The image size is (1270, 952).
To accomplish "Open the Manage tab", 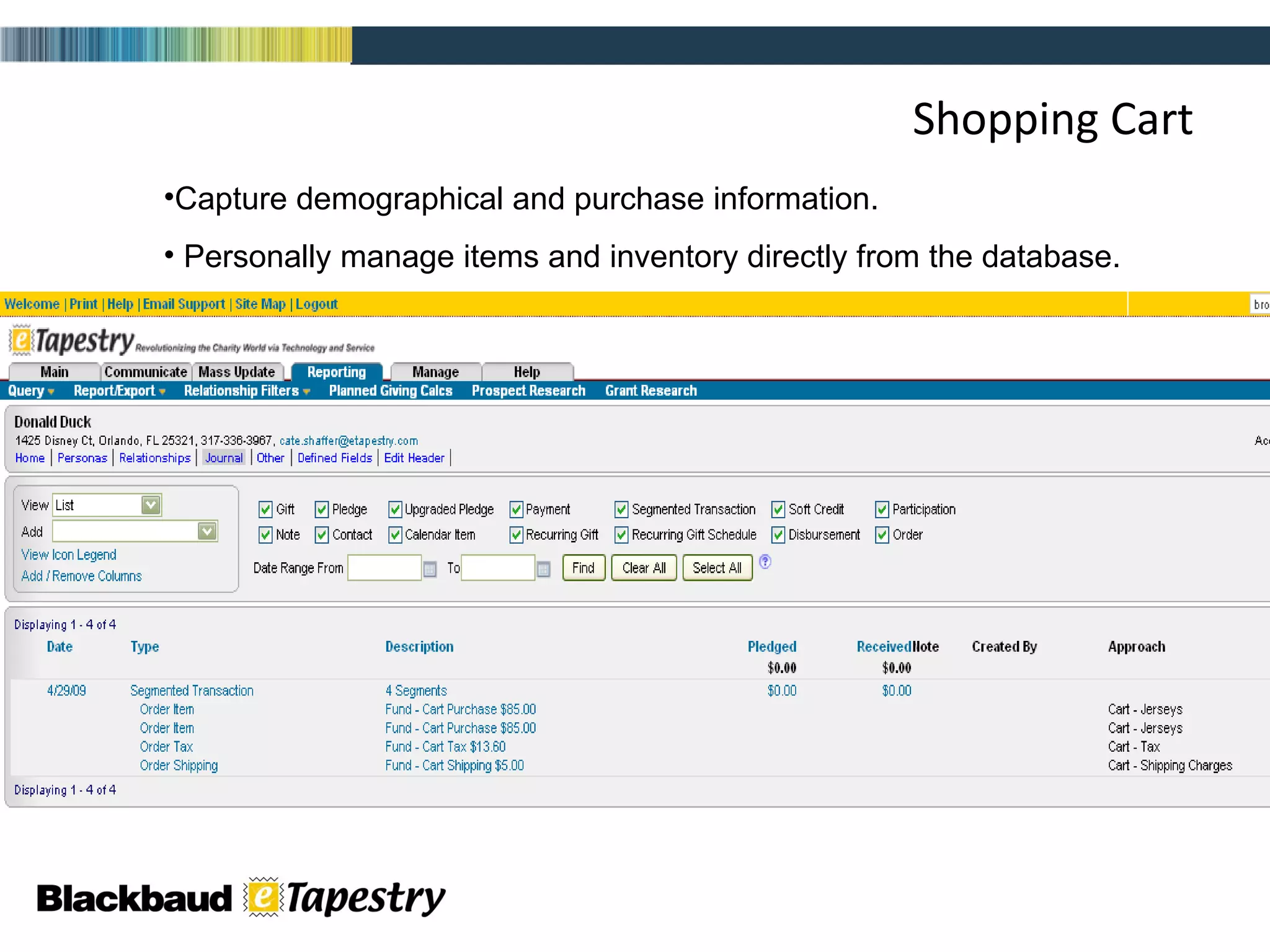I will pos(436,372).
